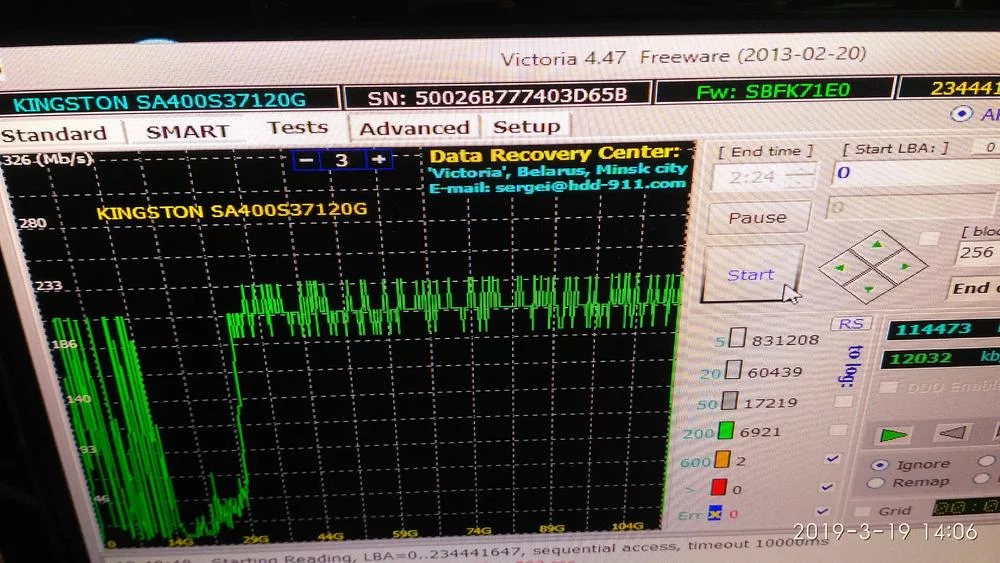Click the 20 ms block swatch

[x=733, y=370]
